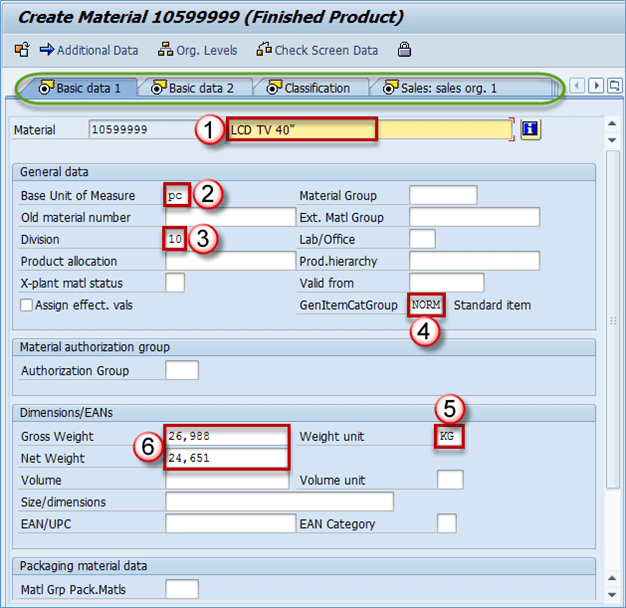626x608 pixels.
Task: Click the Authorization Group field
Action: pos(182,371)
